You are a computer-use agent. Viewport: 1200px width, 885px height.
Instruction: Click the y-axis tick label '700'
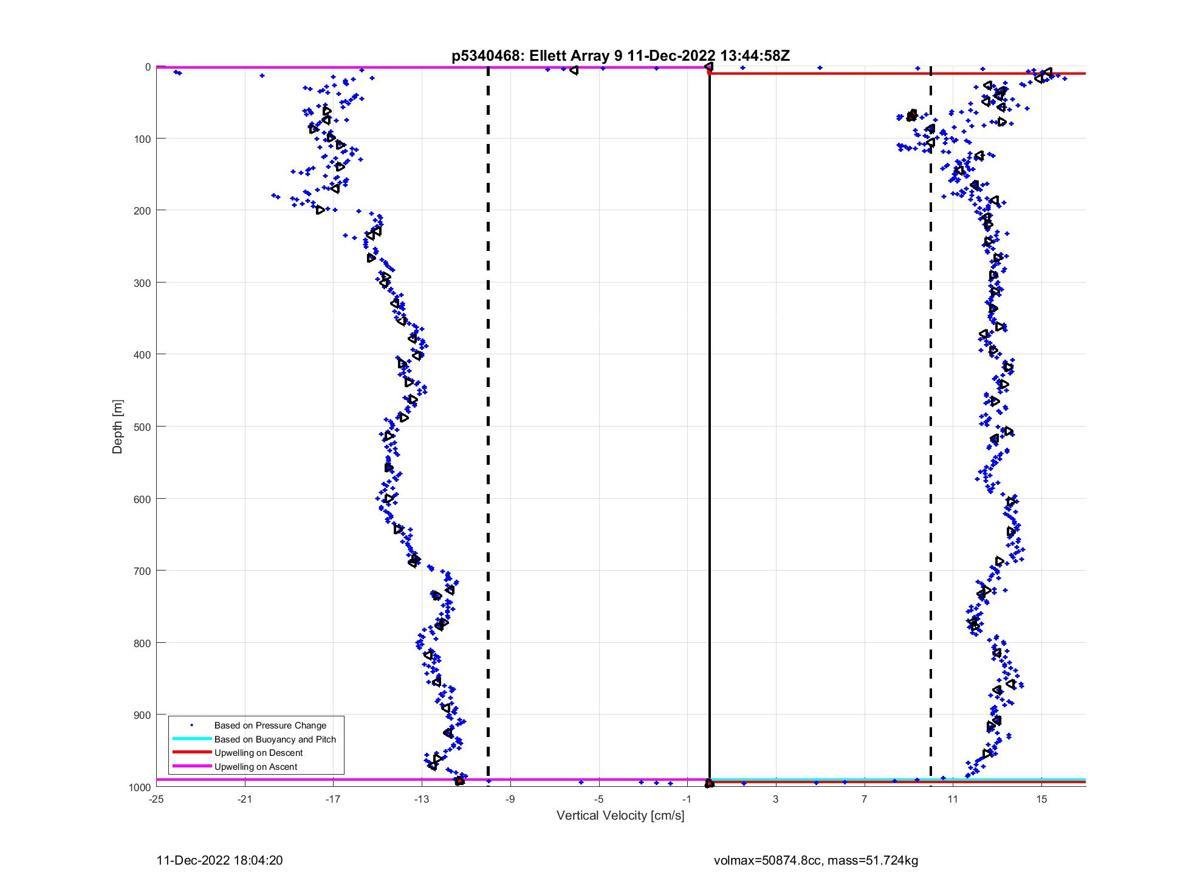(x=142, y=571)
